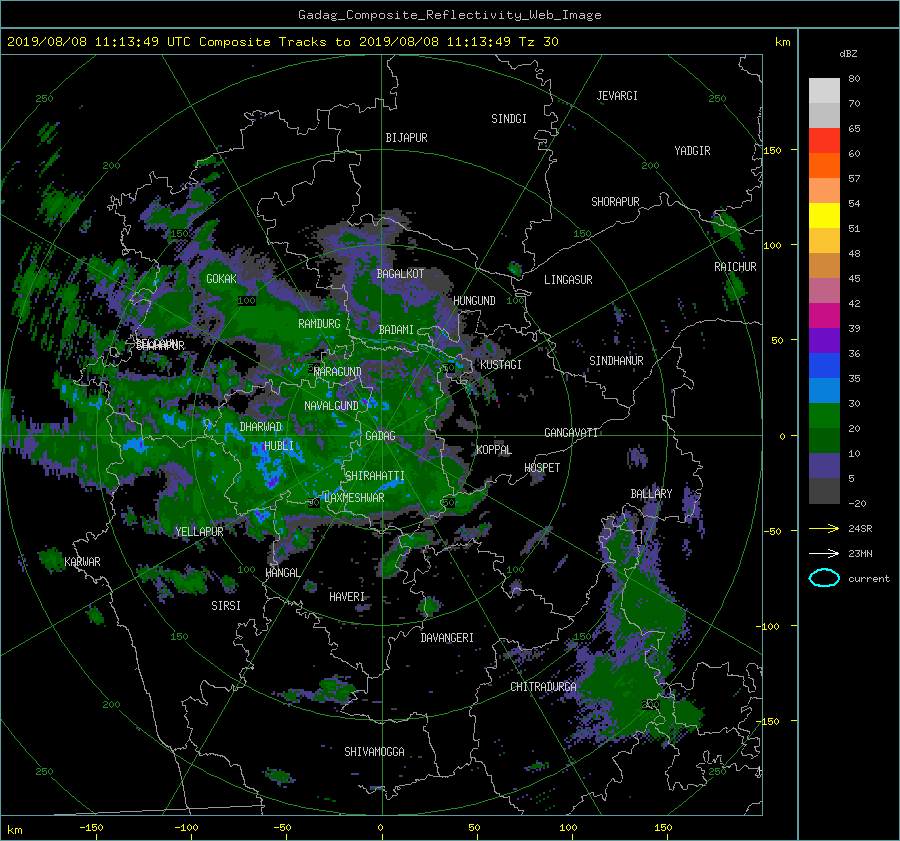900x841 pixels.
Task: Click the KUSTAGI city label
Action: 501,365
